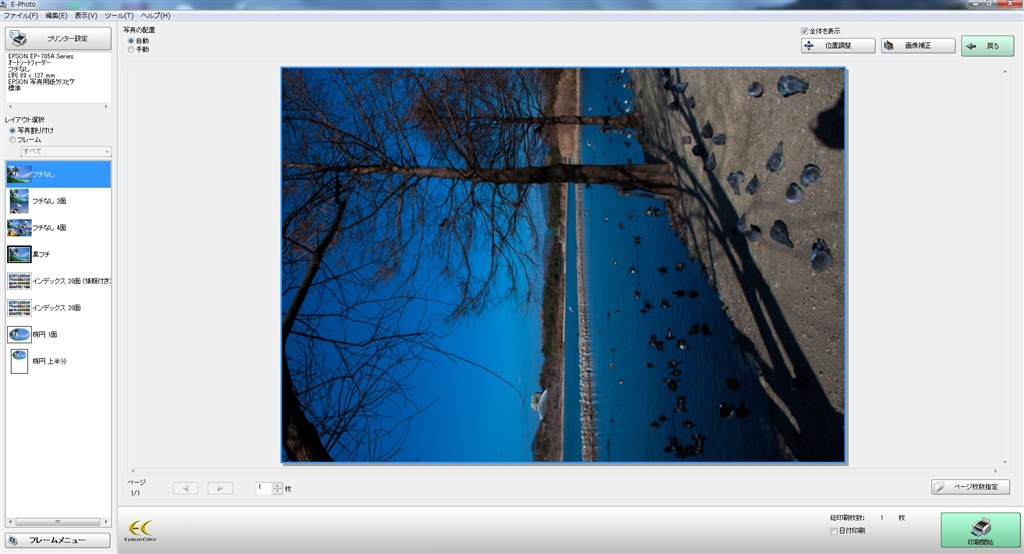Image resolution: width=1024 pixels, height=554 pixels.
Task: Pick the 黒フチ black border layout
Action: 19,254
